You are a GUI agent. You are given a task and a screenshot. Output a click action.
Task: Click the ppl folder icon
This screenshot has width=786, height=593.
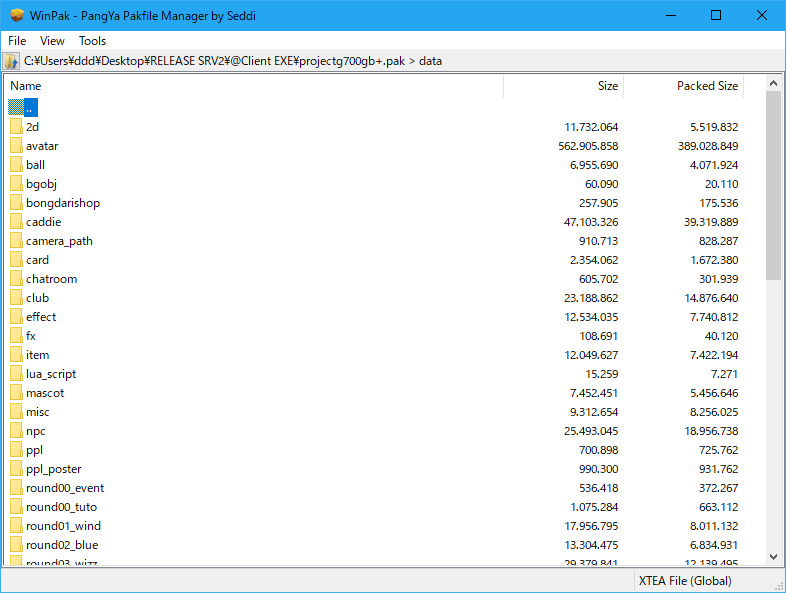(16, 451)
